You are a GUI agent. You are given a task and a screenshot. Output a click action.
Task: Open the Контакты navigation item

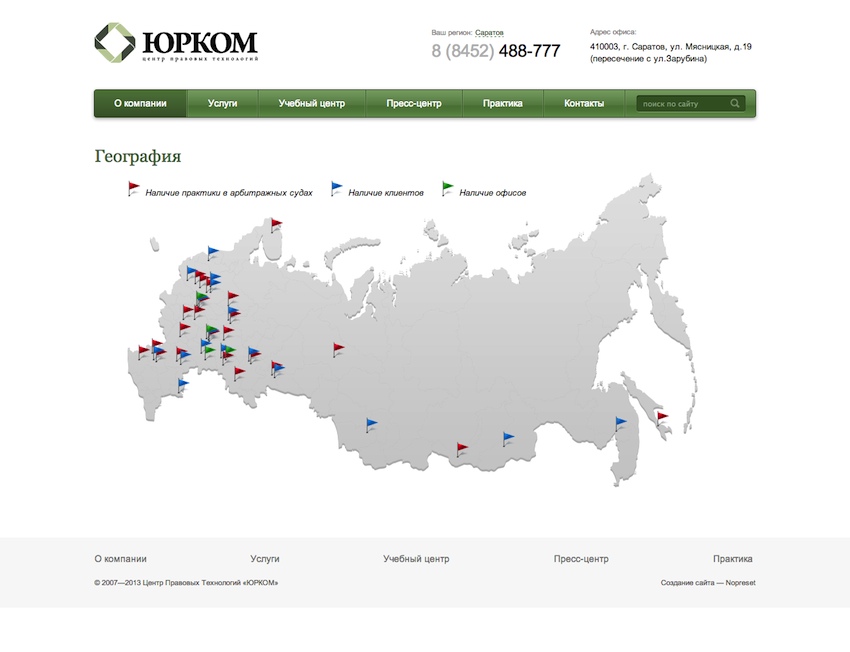(x=585, y=103)
